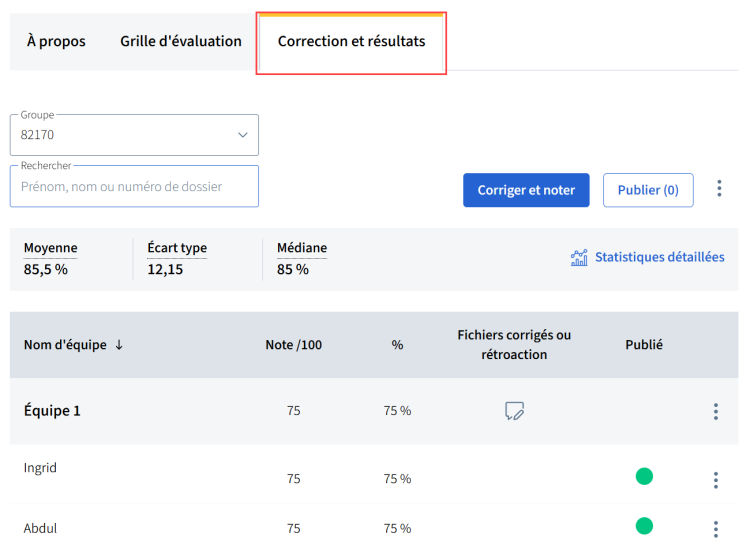Screen dimensions: 750x553
Task: Open the three-dot menu for Ingrid
Action: tap(716, 480)
